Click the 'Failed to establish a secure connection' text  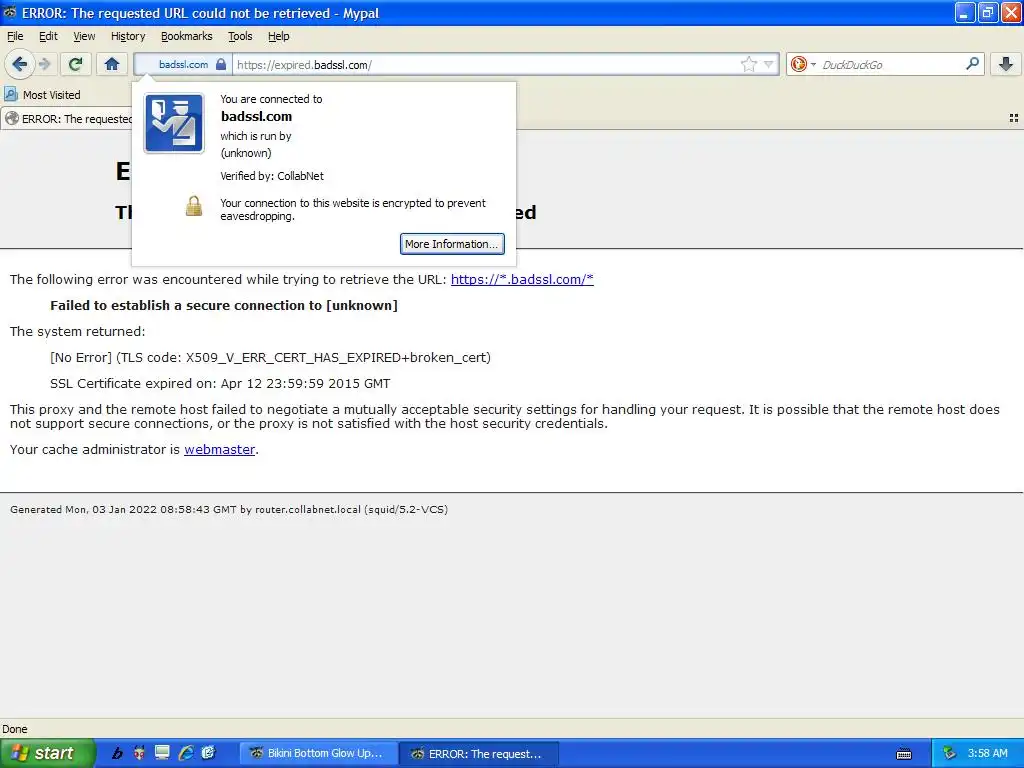[224, 305]
